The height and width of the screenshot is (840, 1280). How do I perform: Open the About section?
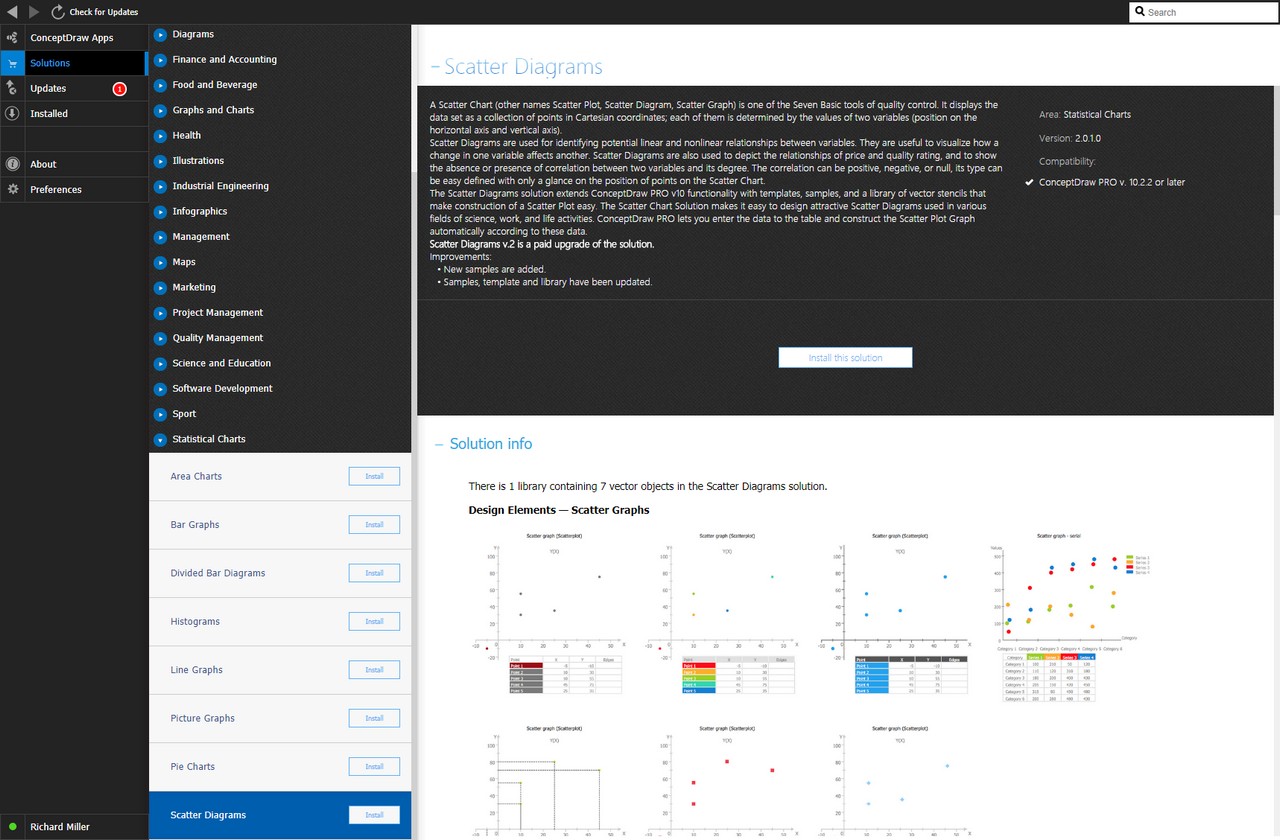coord(74,164)
